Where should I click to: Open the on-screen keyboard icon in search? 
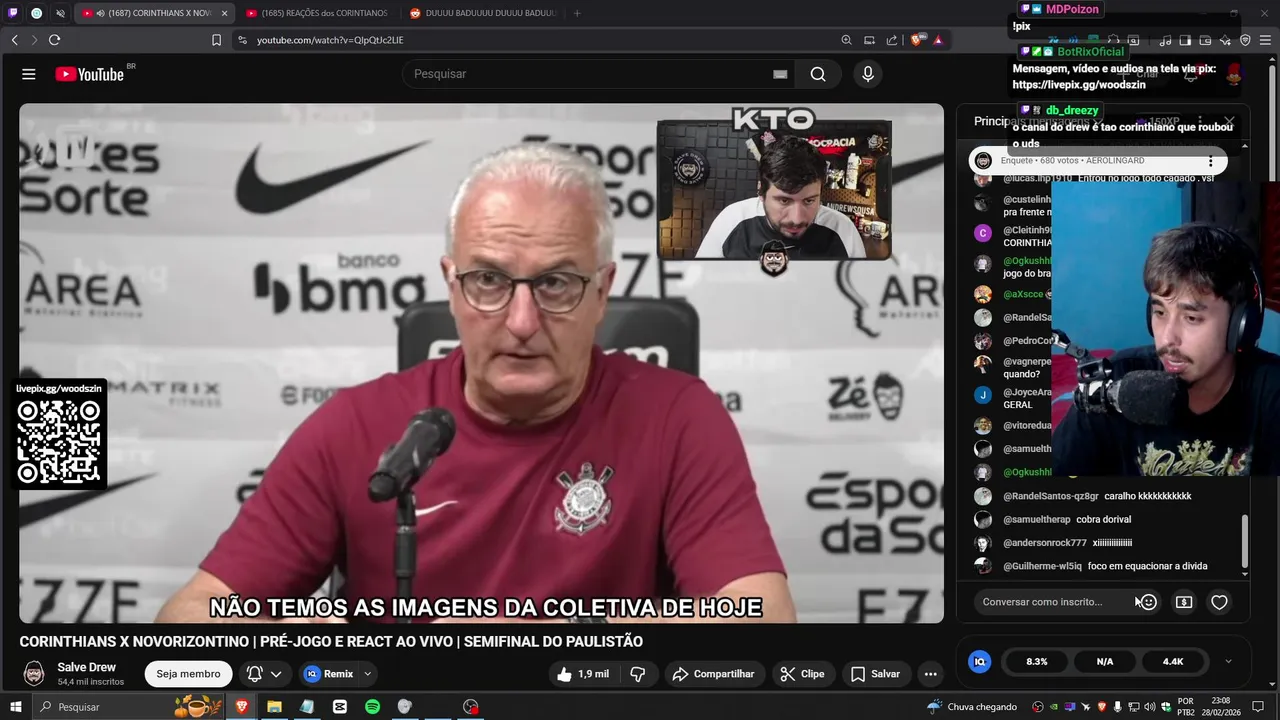780,74
